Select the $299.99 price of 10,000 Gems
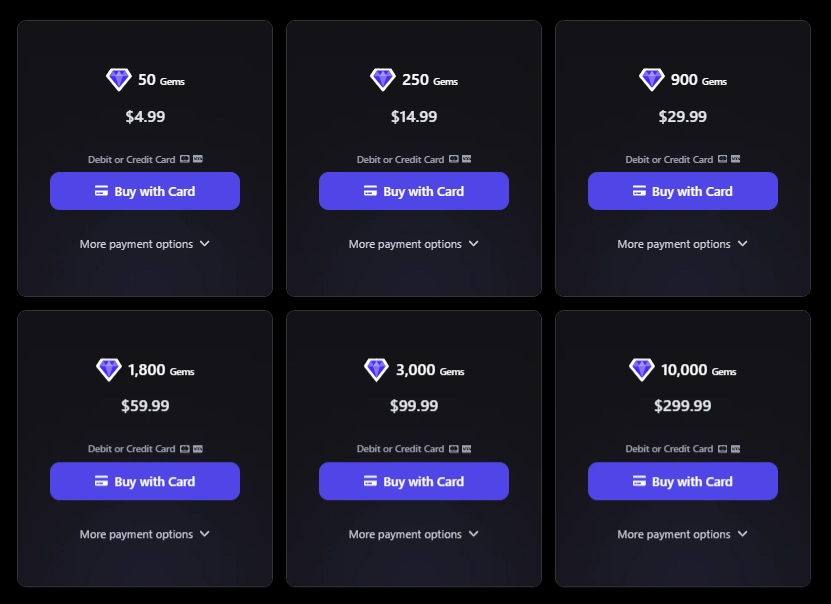831x604 pixels. [683, 406]
